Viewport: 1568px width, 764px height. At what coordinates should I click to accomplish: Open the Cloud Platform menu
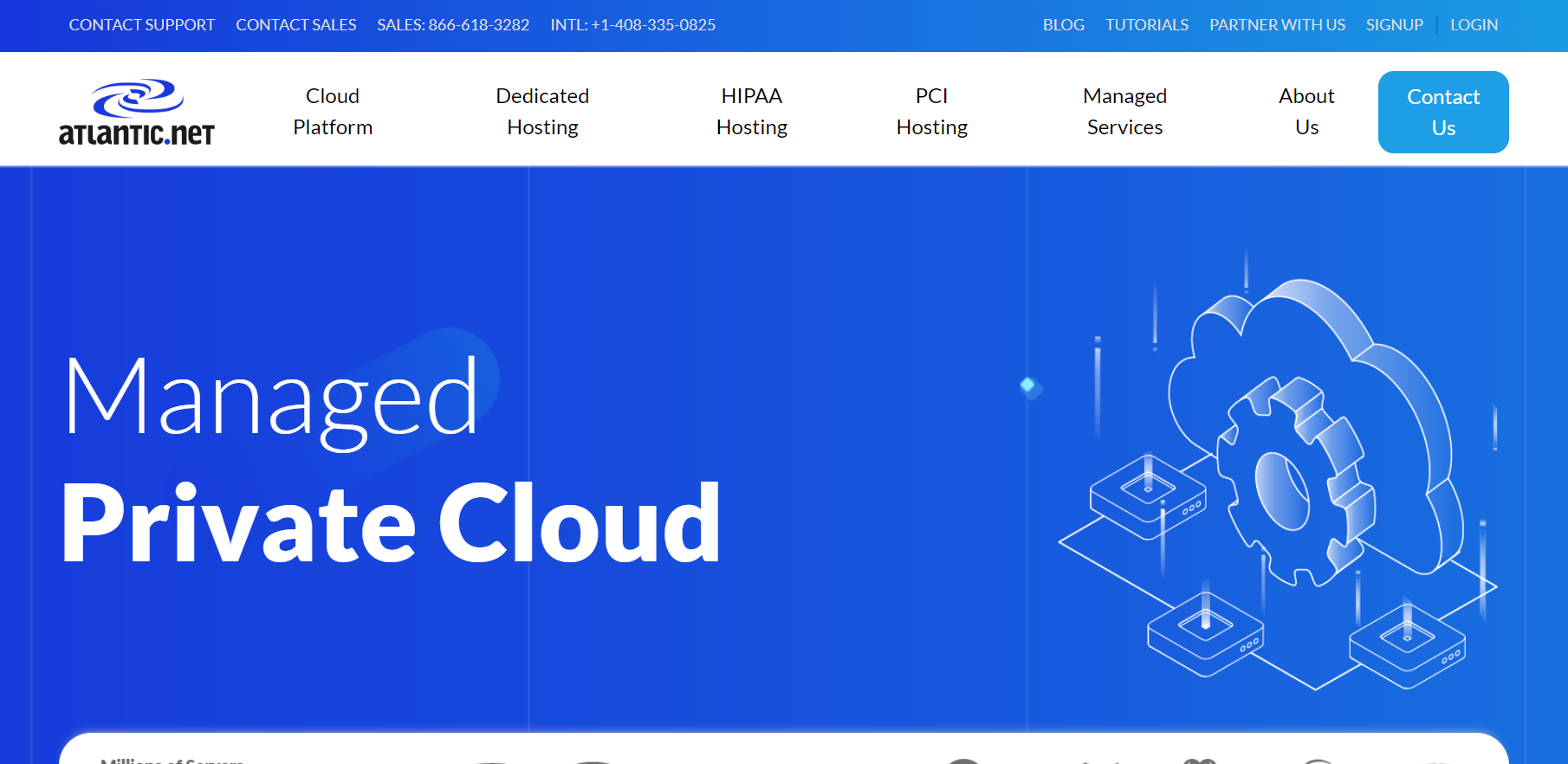click(x=333, y=112)
